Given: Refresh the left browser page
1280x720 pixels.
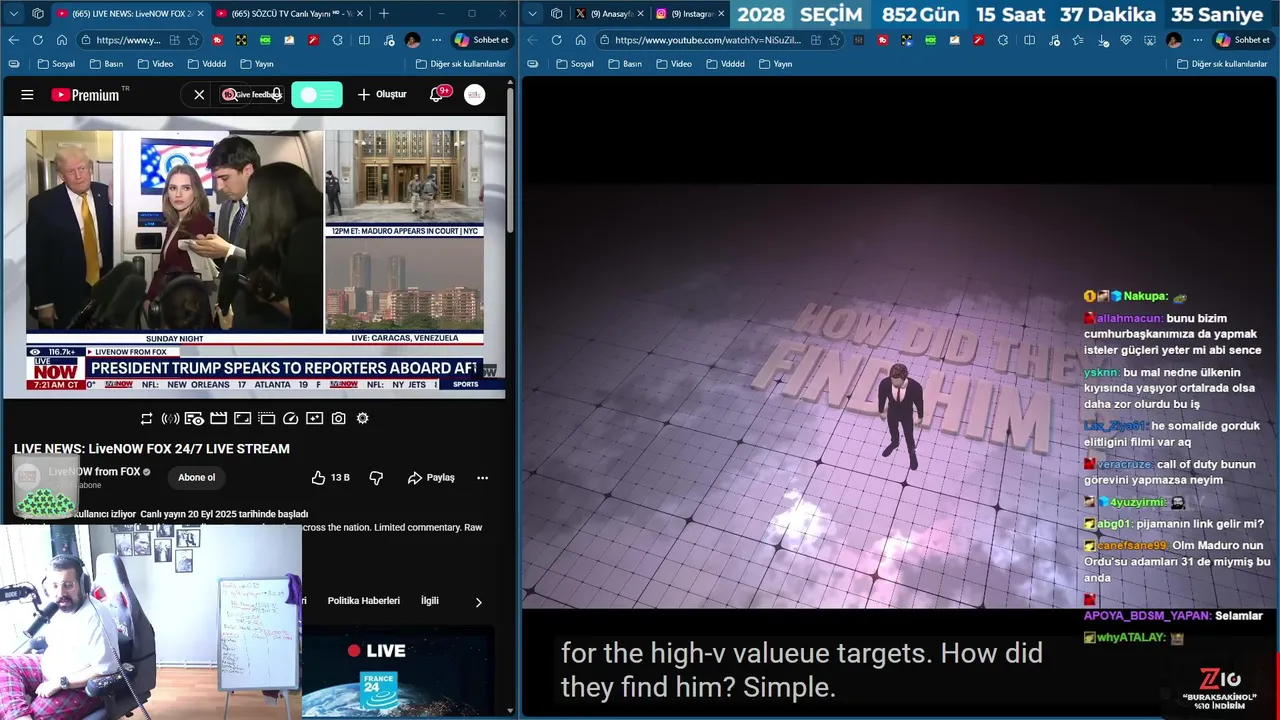Looking at the screenshot, I should [37, 40].
